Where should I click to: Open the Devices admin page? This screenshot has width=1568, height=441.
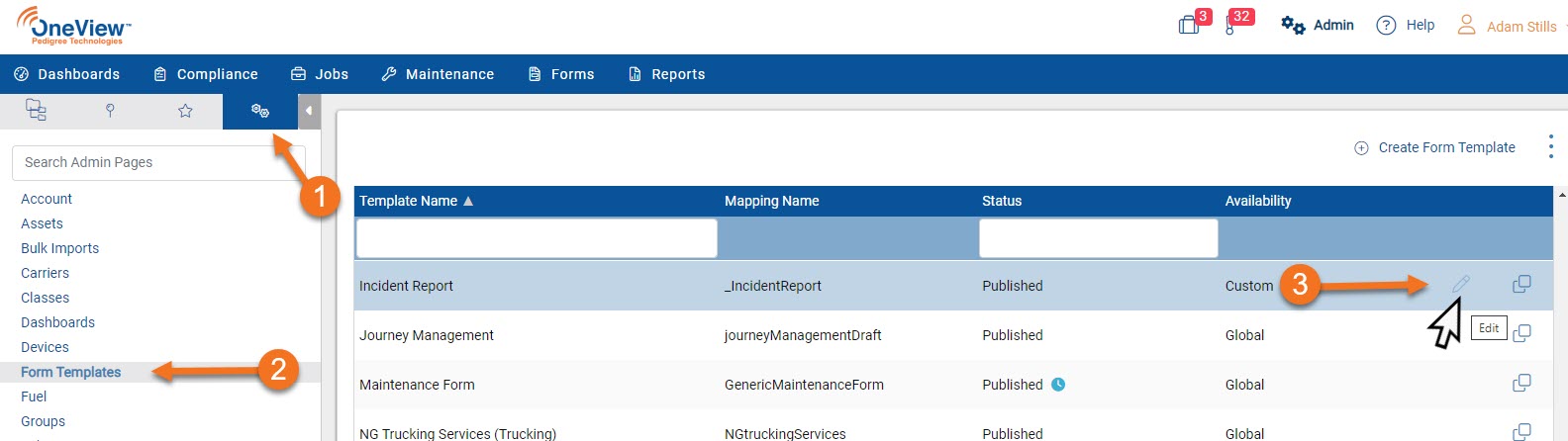pos(45,347)
